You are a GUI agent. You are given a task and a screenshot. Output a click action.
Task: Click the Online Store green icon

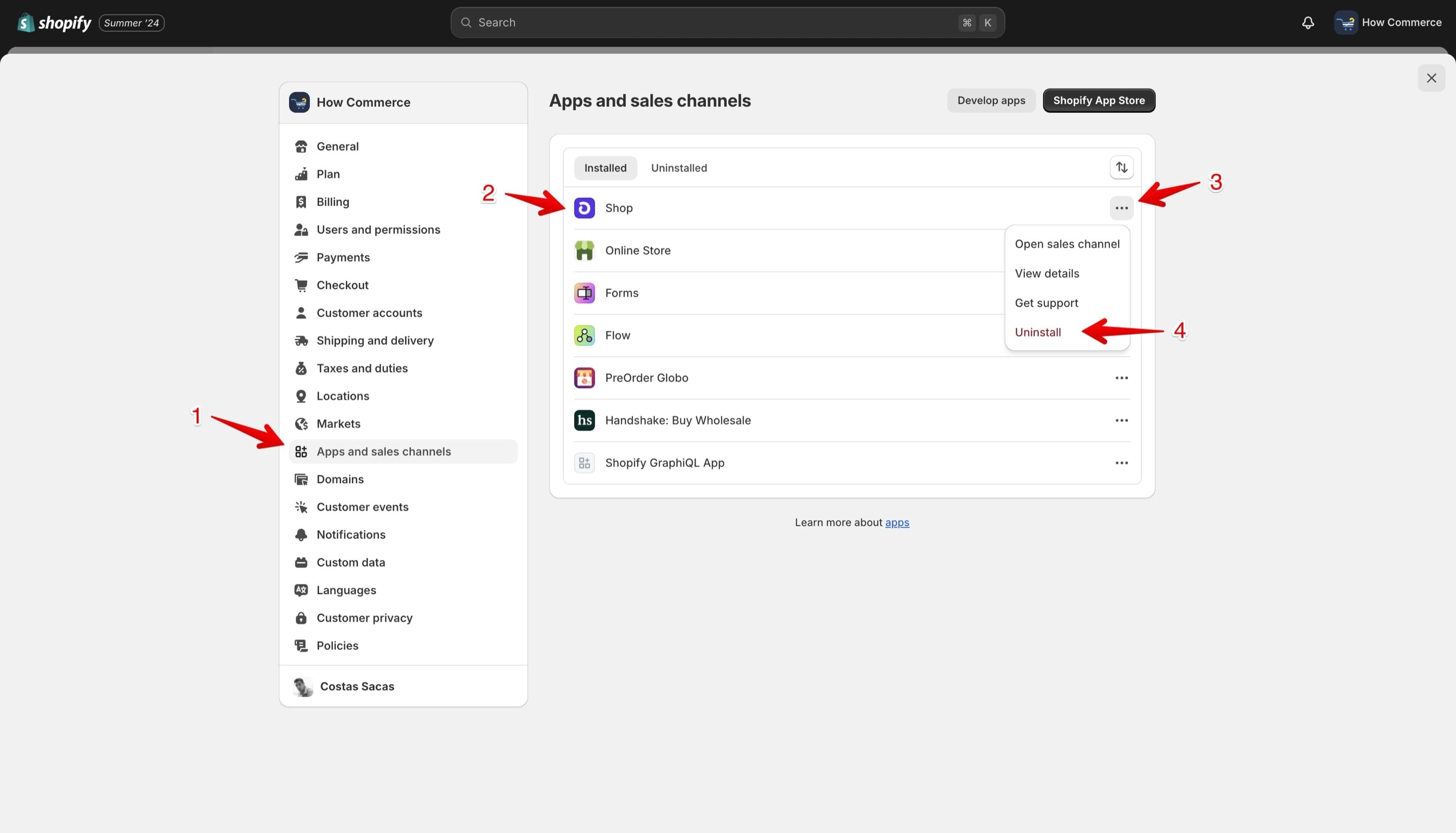click(x=584, y=250)
